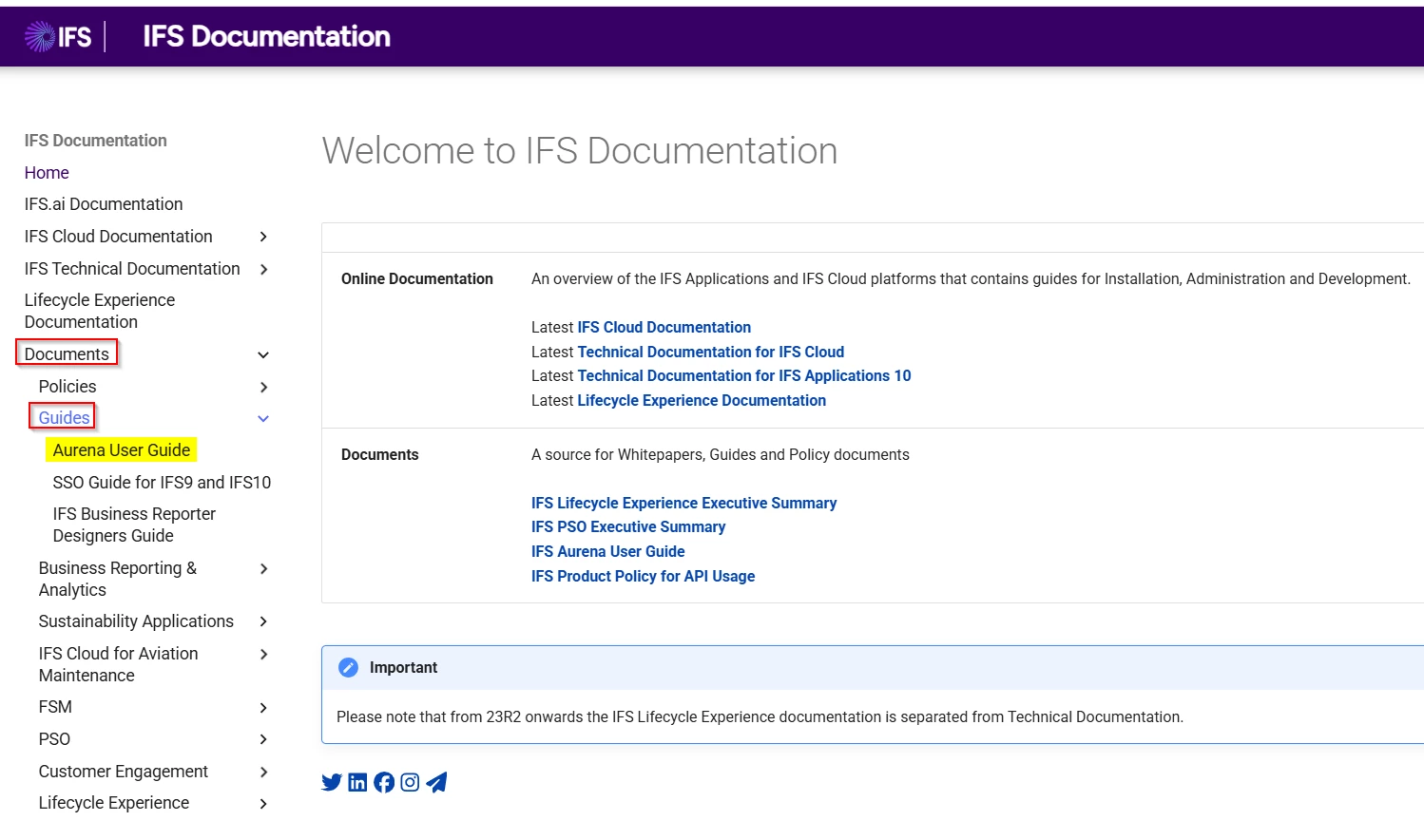
Task: Click IFS Documentation header title
Action: 266,37
